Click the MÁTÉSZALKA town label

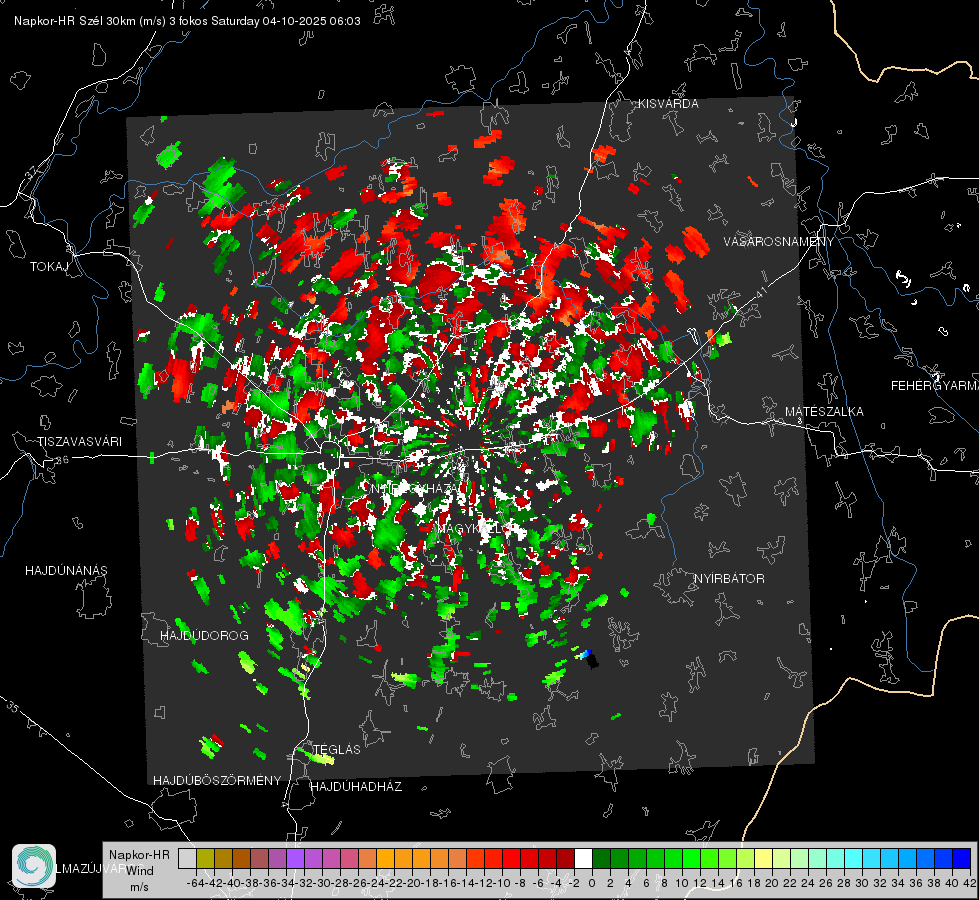coord(824,412)
